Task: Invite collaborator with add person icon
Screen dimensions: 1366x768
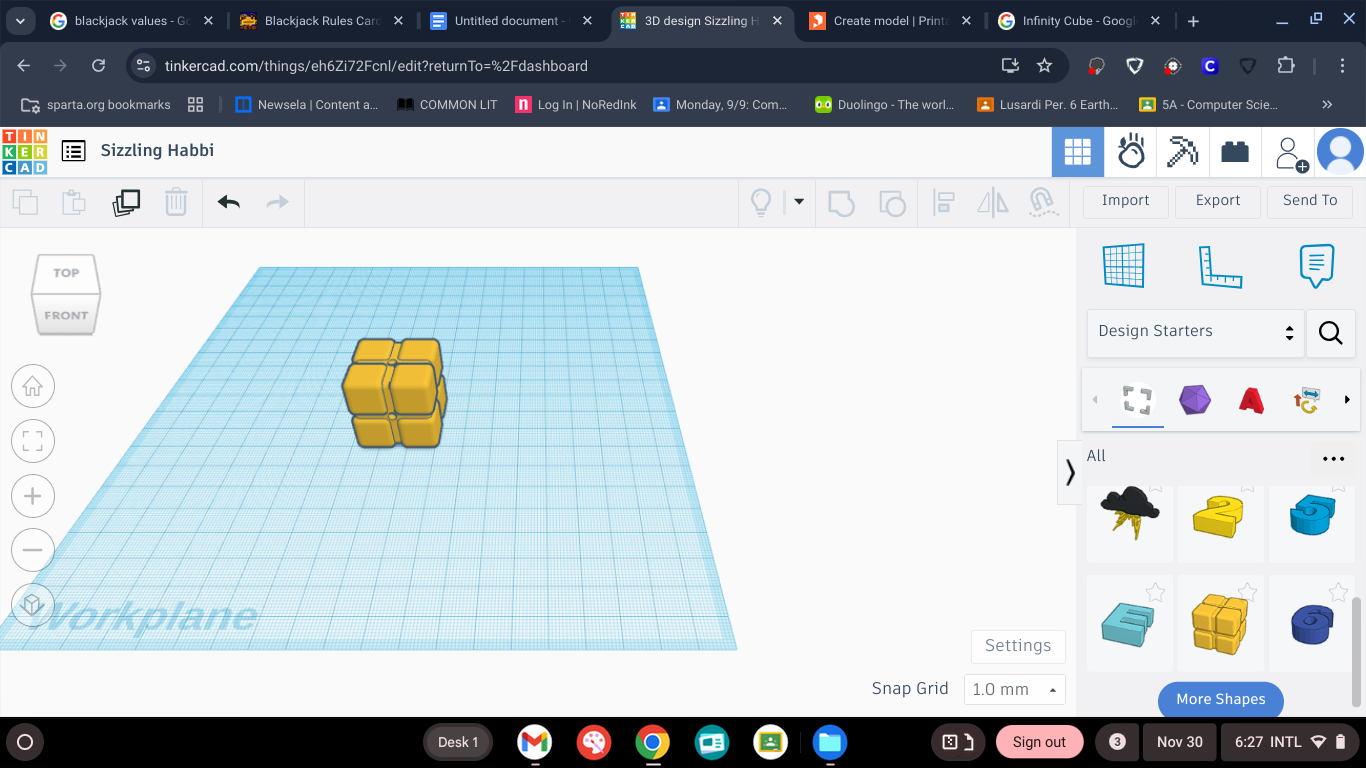Action: point(1289,153)
